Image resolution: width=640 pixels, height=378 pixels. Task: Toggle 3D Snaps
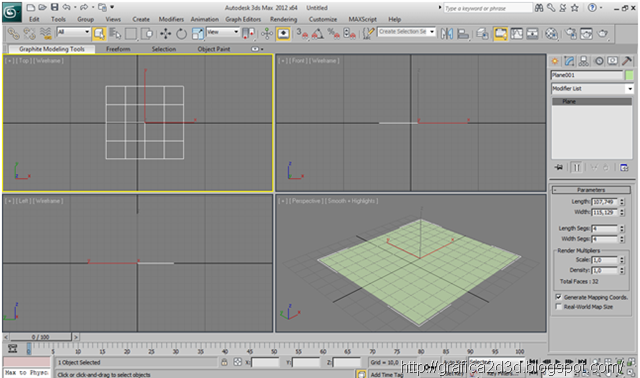click(302, 33)
